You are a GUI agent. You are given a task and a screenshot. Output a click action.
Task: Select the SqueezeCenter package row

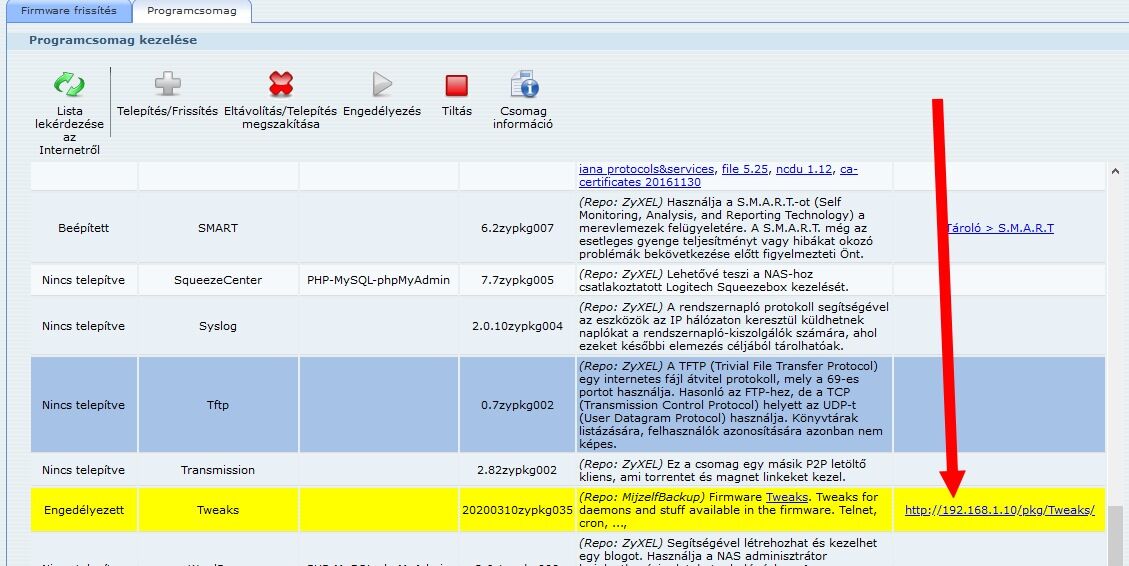[x=567, y=279]
